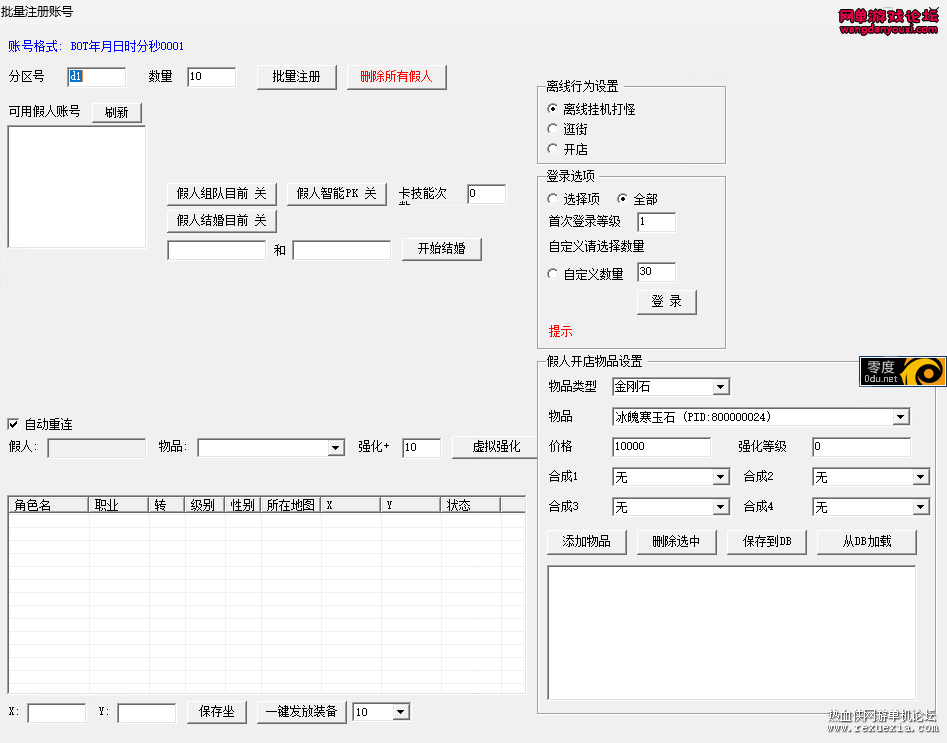Image resolution: width=947 pixels, height=743 pixels.
Task: Click the 价格 input field
Action: point(661,447)
